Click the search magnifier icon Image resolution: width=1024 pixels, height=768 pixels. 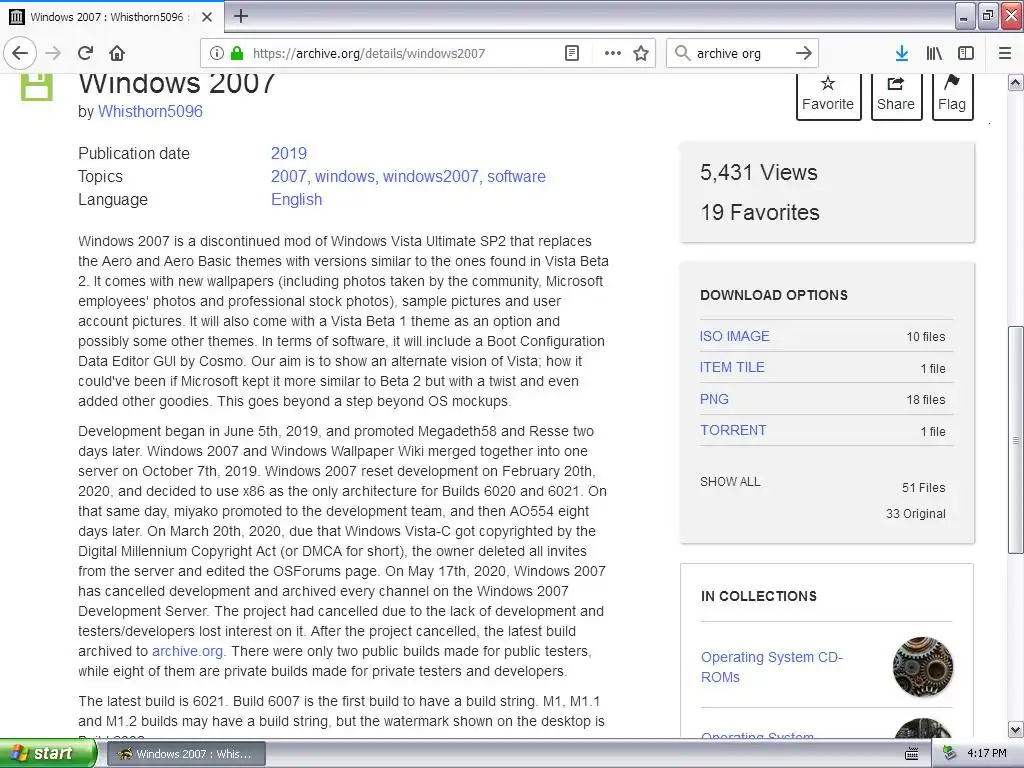[x=682, y=53]
